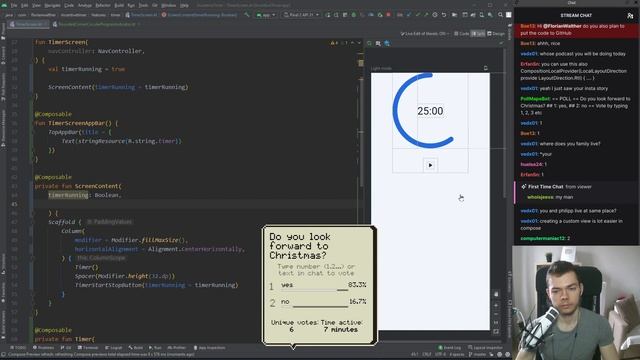Viewport: 640px width, 360px height.
Task: Open the Pixel device selector dropdown
Action: pos(301,15)
